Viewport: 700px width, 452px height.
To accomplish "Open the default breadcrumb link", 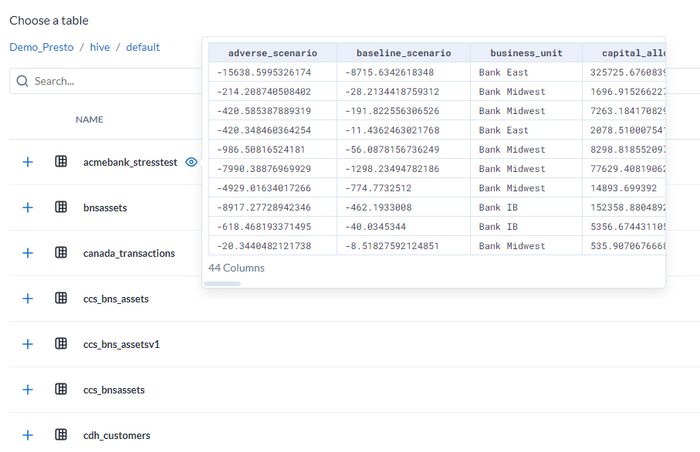I will 143,47.
